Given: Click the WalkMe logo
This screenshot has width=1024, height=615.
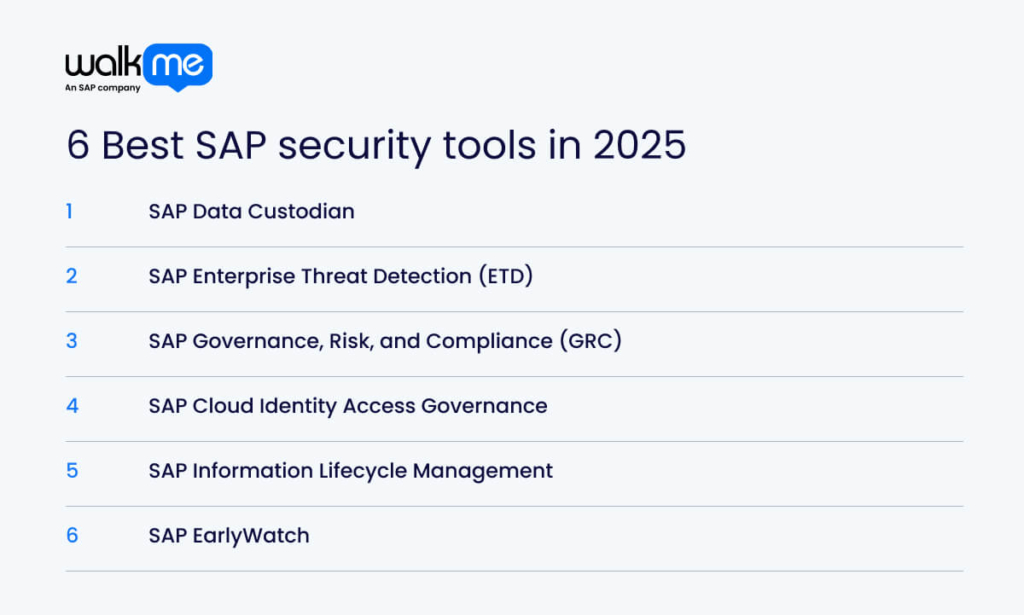Looking at the screenshot, I should pyautogui.click(x=138, y=68).
